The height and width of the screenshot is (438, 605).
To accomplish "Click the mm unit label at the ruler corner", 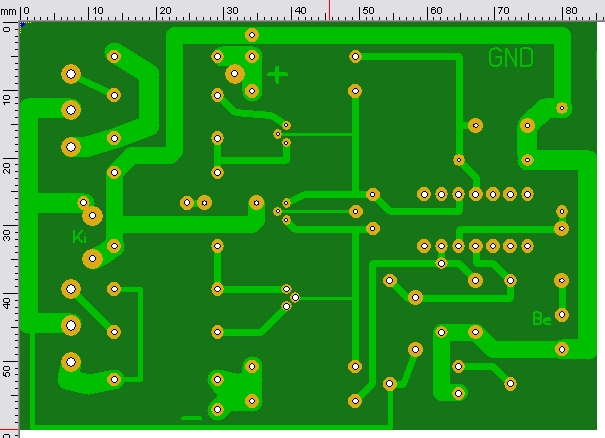I will 8,12.
